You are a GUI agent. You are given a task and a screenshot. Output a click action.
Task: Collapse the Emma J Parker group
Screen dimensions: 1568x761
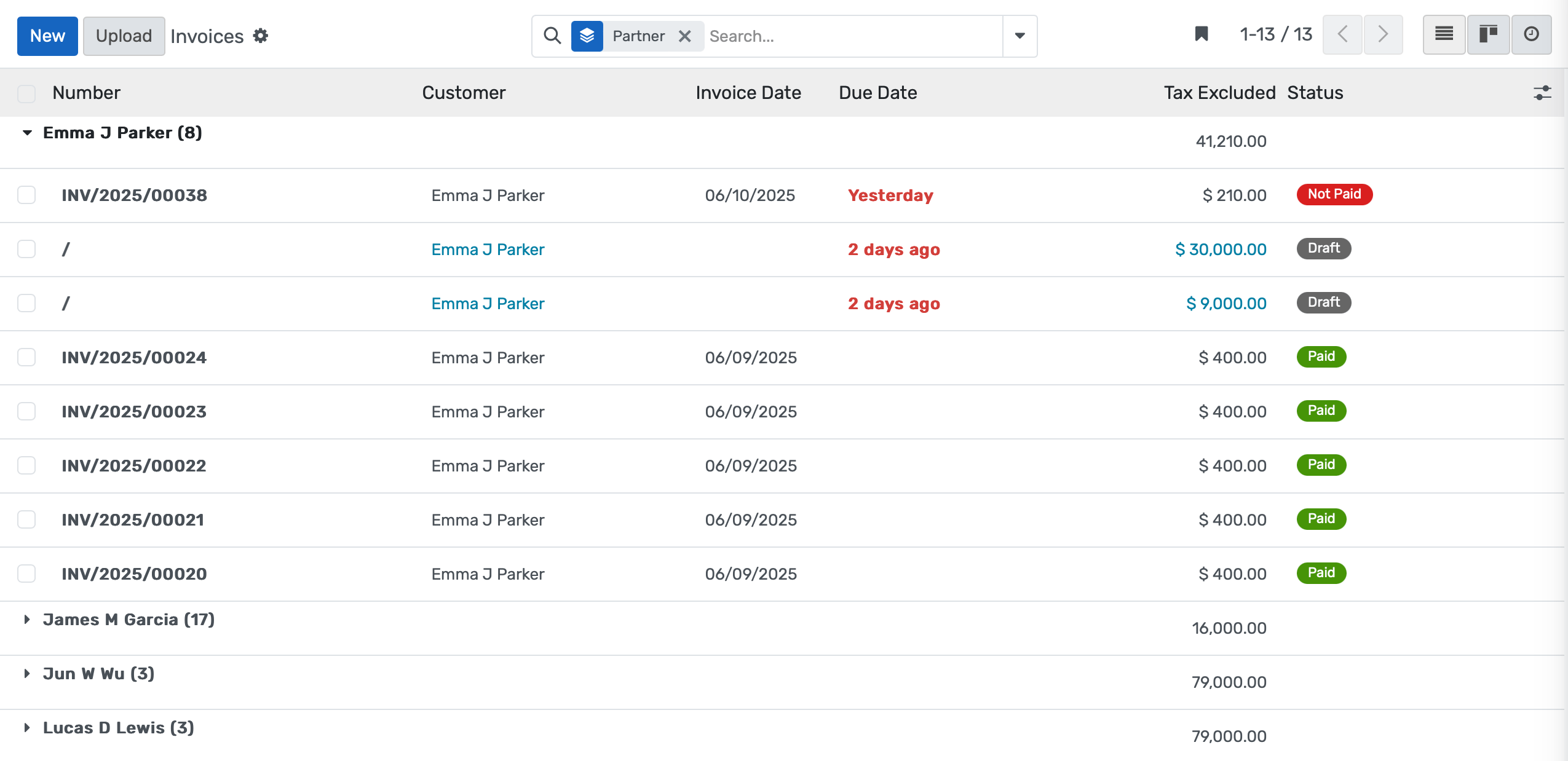[x=28, y=133]
